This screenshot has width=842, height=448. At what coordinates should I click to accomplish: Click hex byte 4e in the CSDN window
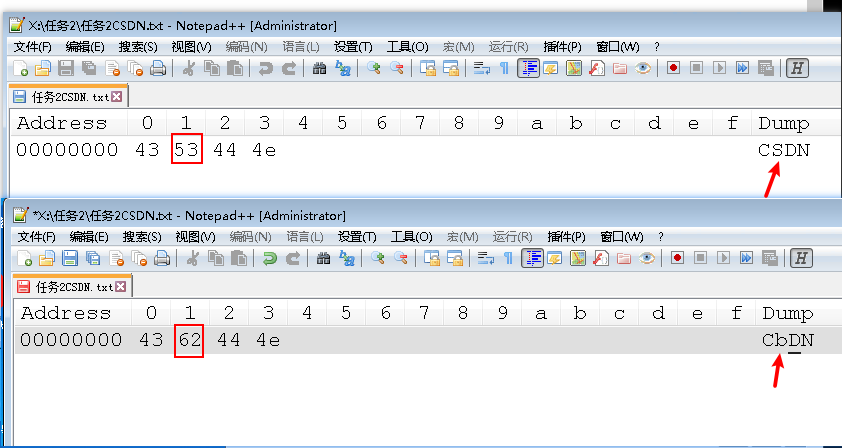point(264,150)
